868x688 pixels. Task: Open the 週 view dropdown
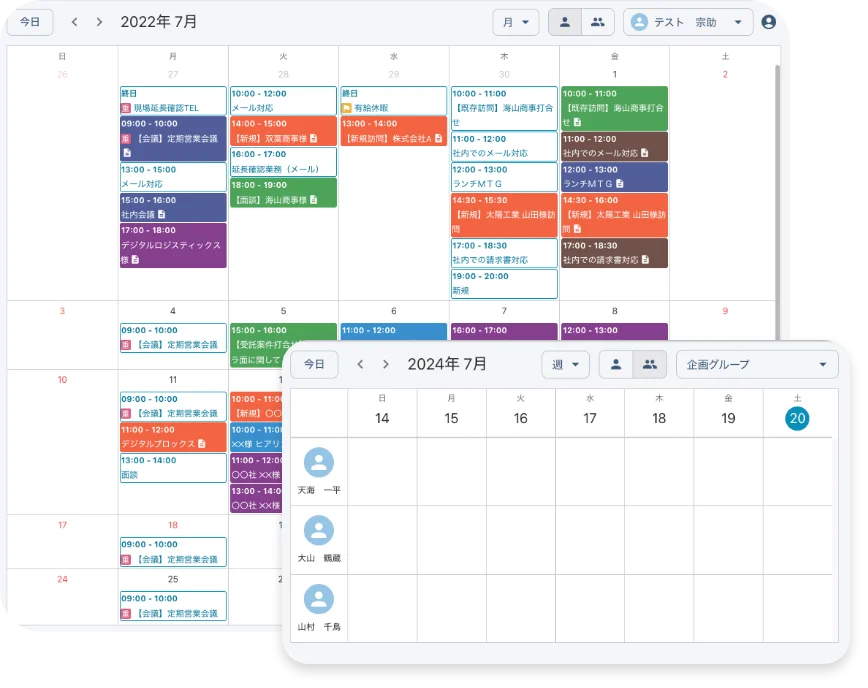click(565, 364)
